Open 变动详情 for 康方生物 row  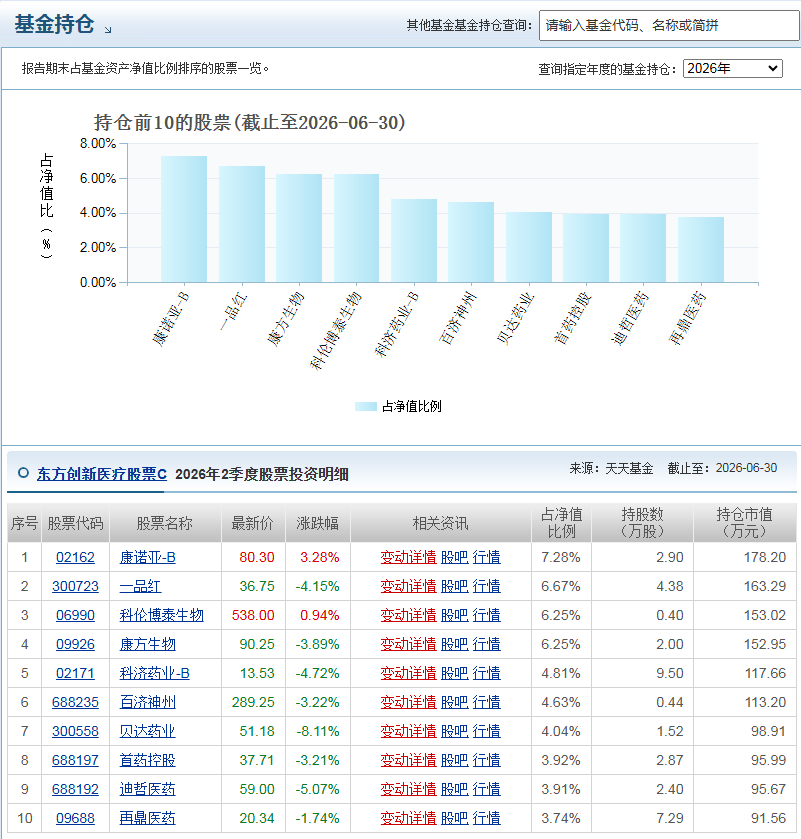click(408, 644)
